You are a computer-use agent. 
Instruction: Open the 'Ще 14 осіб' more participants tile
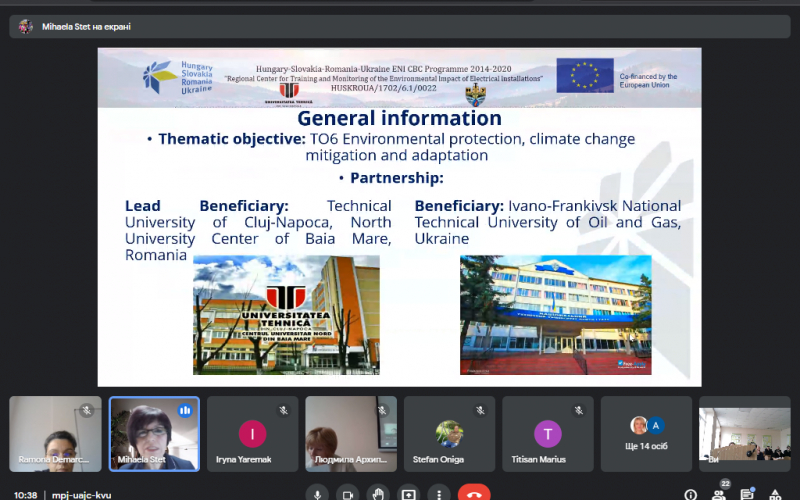coord(646,434)
